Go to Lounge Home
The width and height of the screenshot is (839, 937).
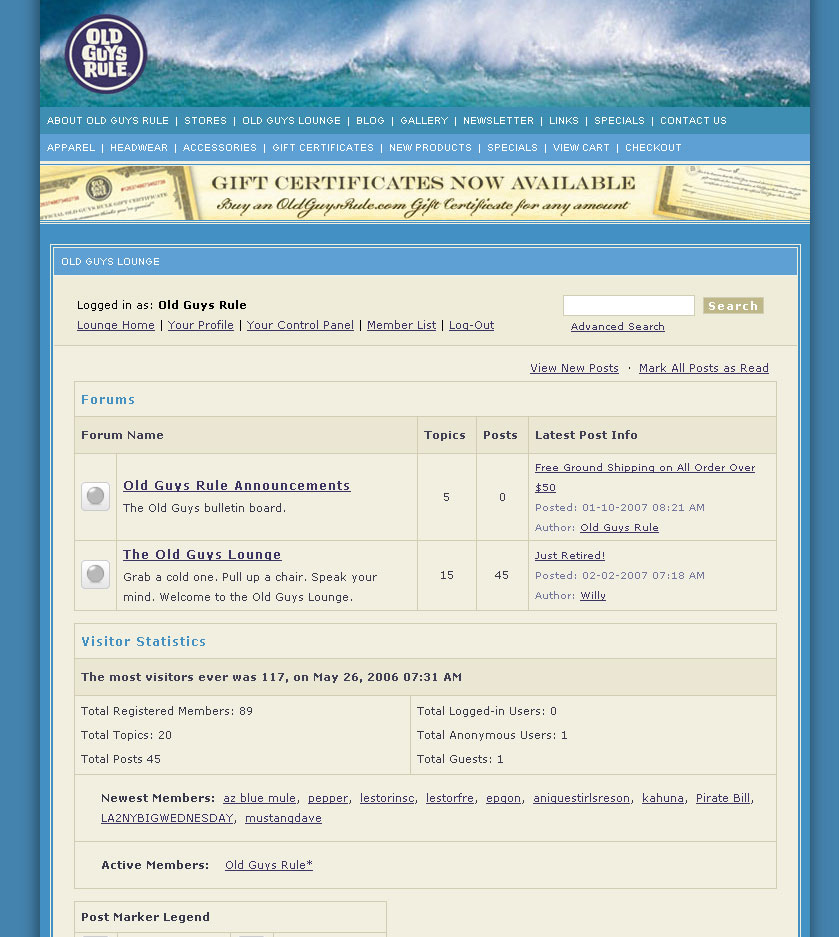(x=116, y=325)
